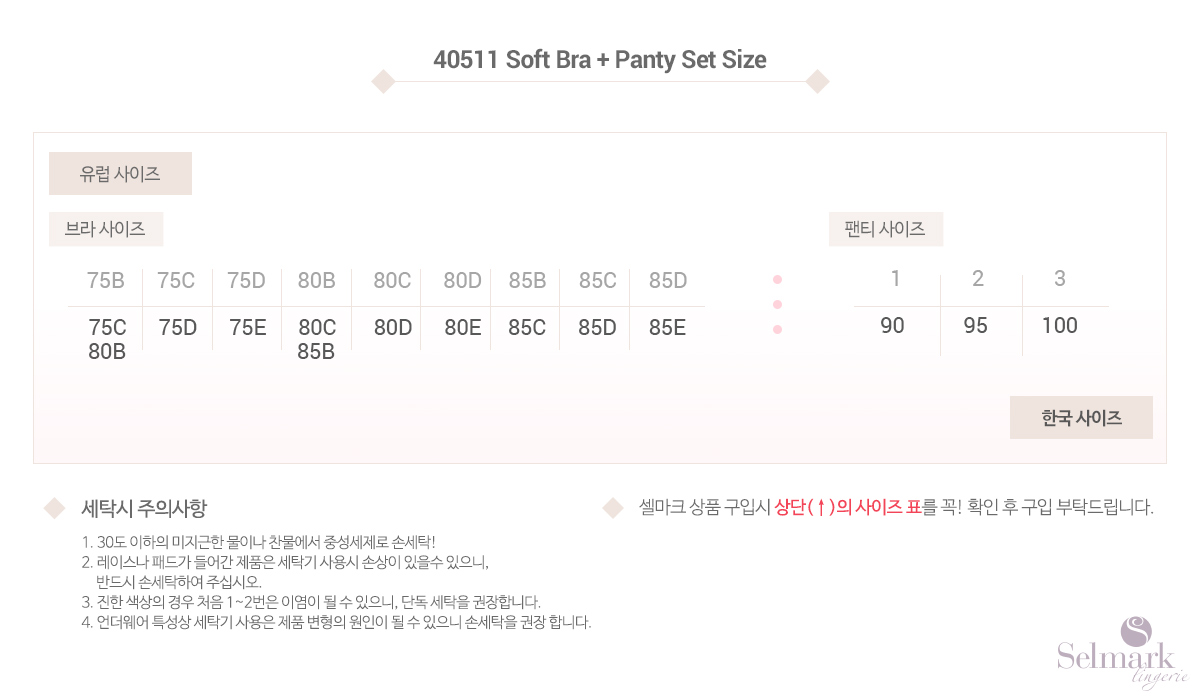Click the 브라 사이즈 tab label

pyautogui.click(x=105, y=229)
